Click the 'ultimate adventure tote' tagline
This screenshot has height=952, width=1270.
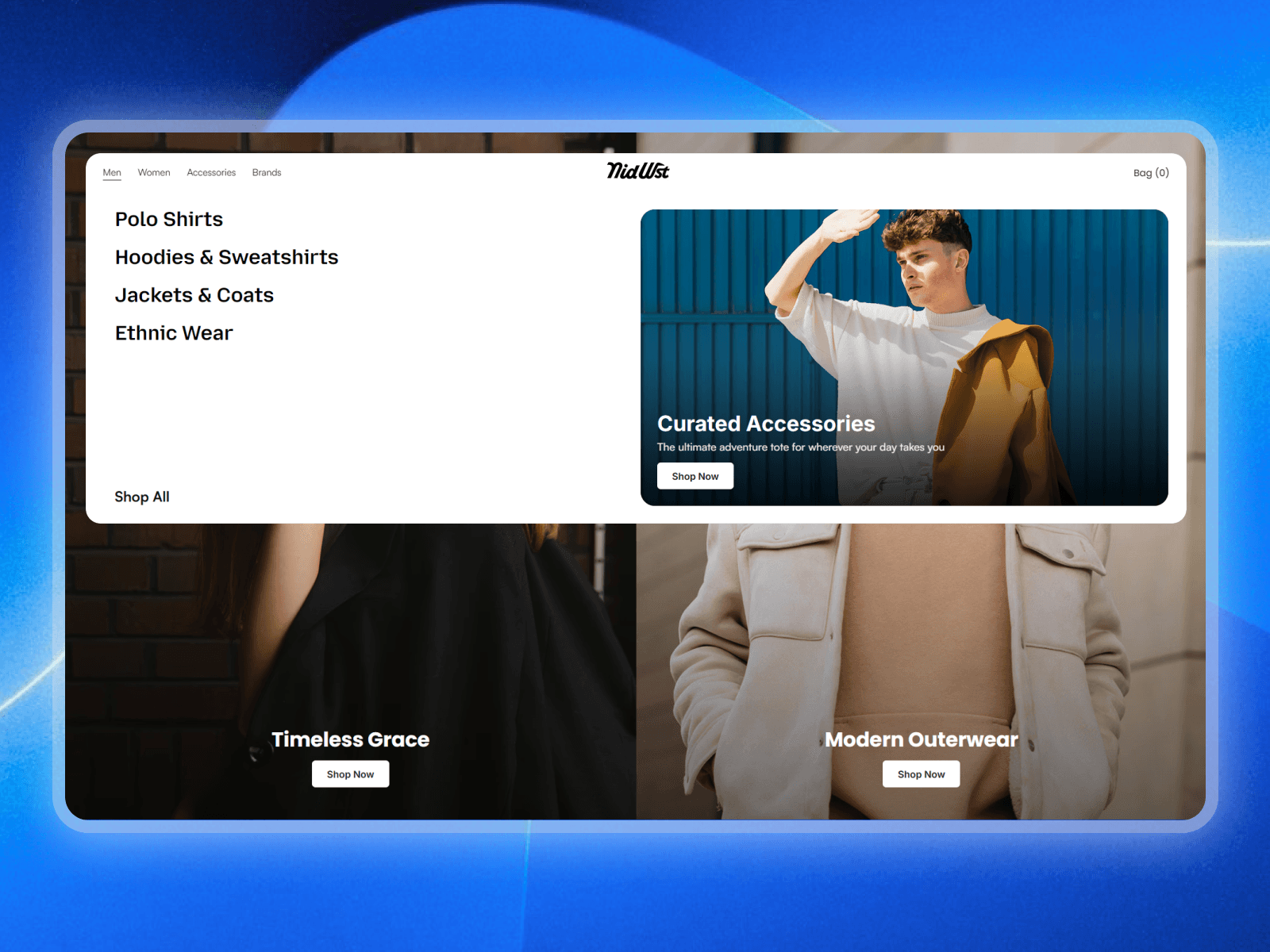[x=801, y=447]
